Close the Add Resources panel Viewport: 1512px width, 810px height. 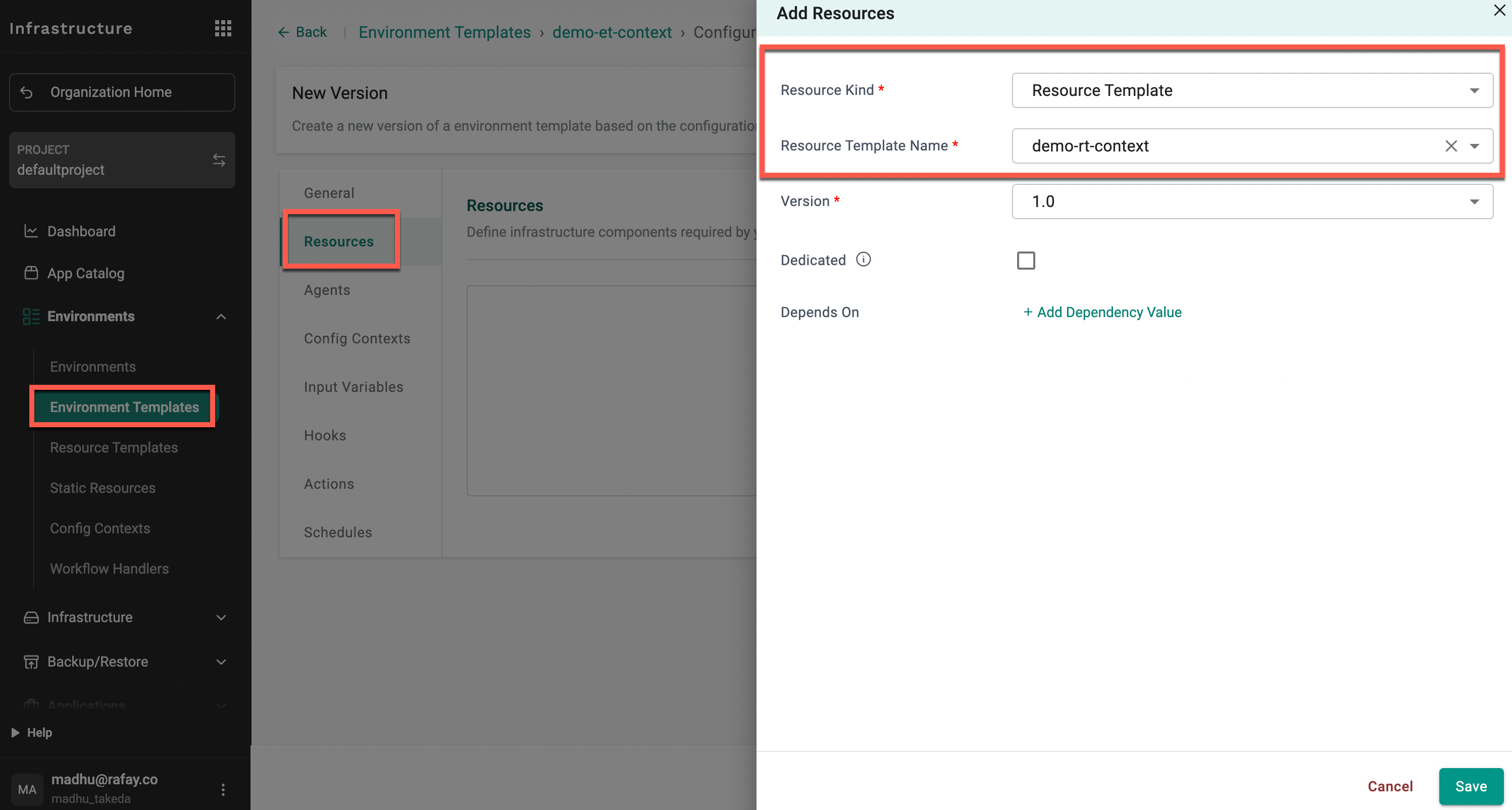(x=1499, y=11)
